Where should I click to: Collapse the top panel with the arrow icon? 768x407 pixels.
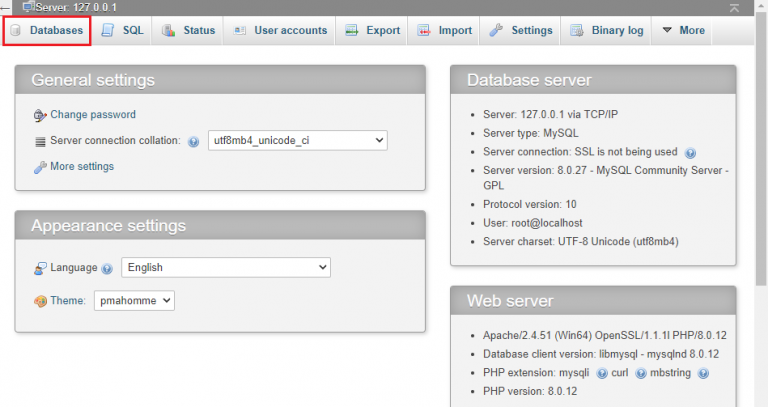734,8
